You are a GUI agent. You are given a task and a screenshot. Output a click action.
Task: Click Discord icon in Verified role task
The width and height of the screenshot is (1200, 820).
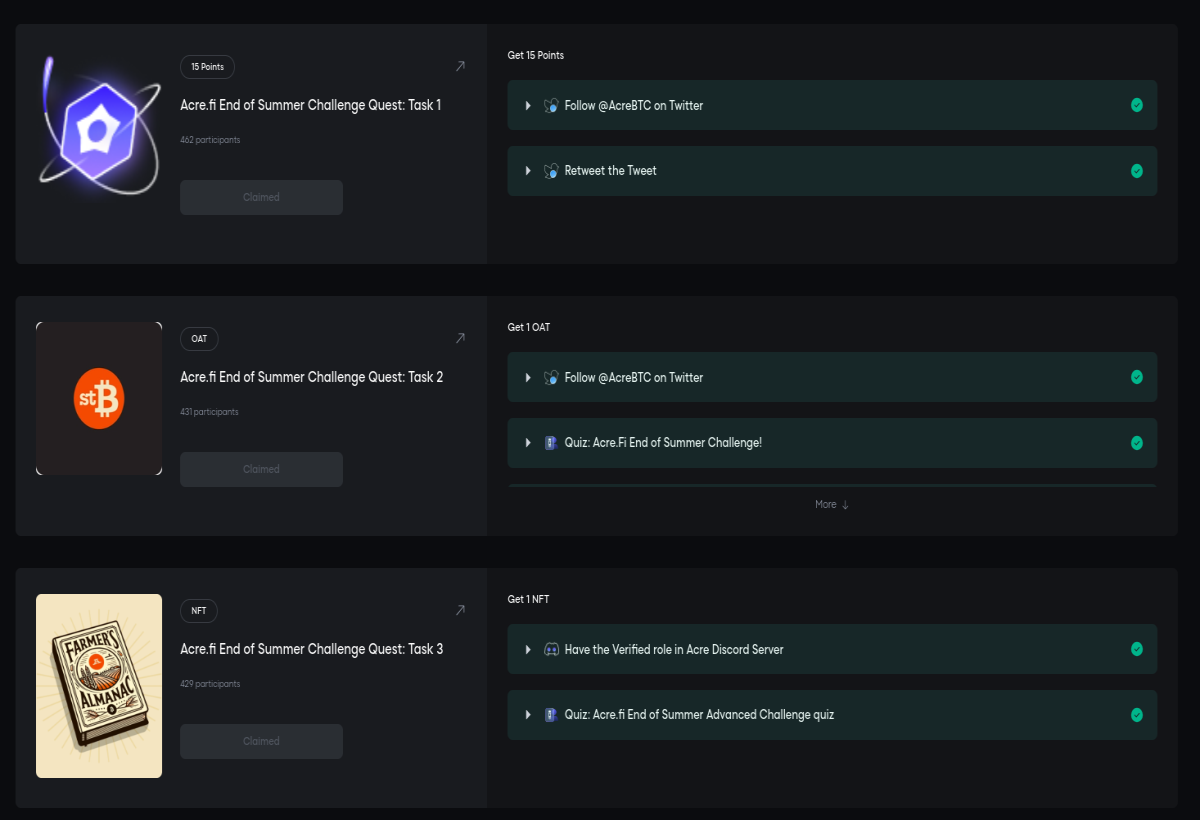pos(551,650)
